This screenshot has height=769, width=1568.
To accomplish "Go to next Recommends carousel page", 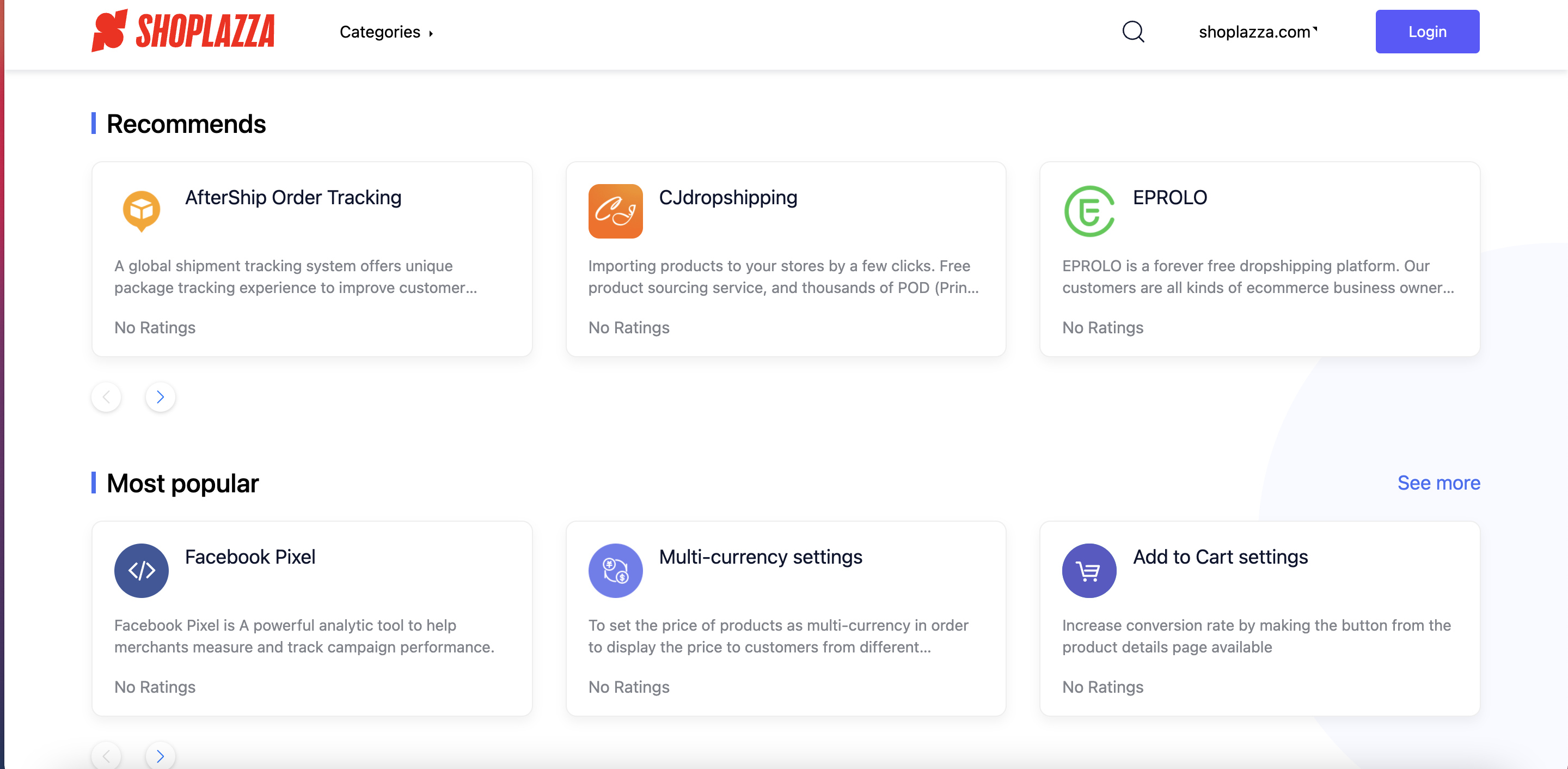I will tap(160, 397).
